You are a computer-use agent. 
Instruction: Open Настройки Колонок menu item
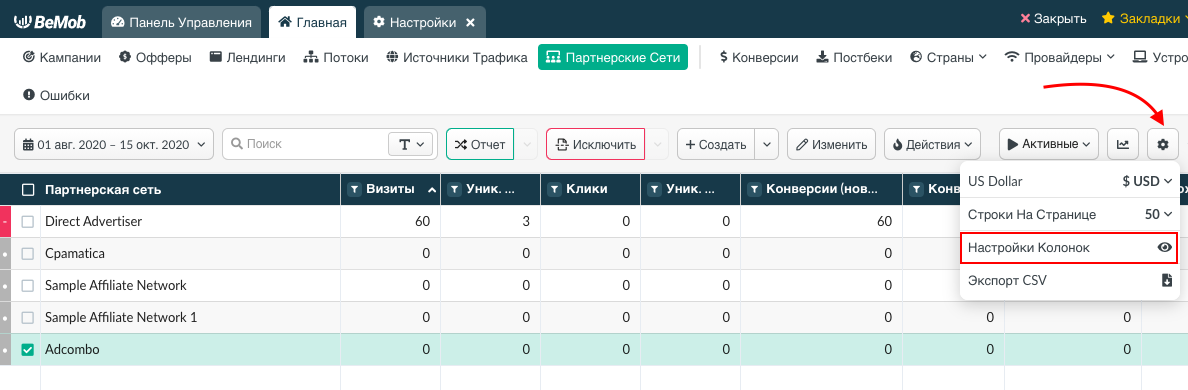[x=1069, y=248]
